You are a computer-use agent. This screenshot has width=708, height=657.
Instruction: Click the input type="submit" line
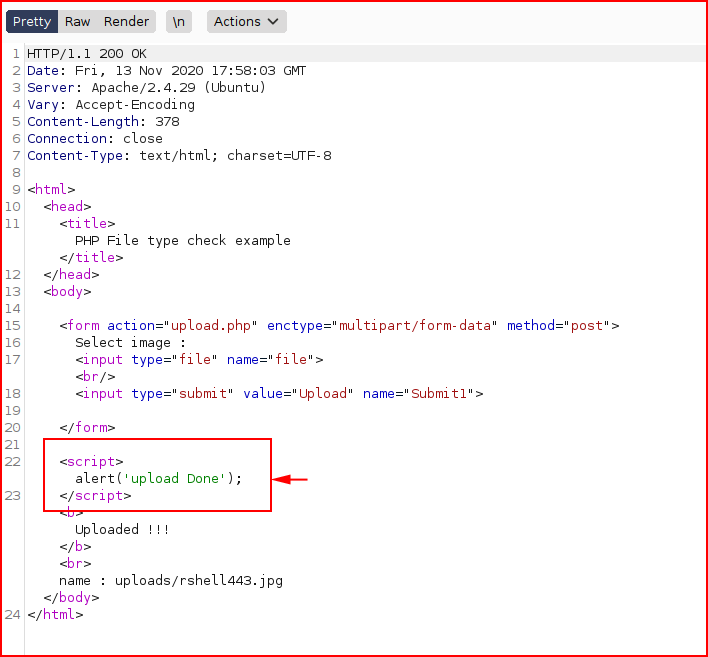(279, 394)
